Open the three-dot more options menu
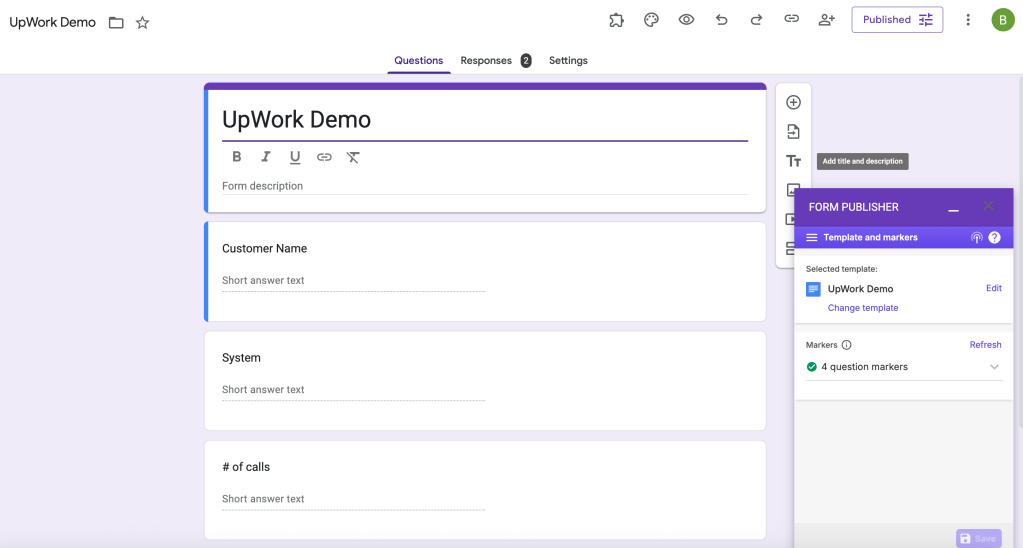Image resolution: width=1023 pixels, height=548 pixels. coord(967,20)
